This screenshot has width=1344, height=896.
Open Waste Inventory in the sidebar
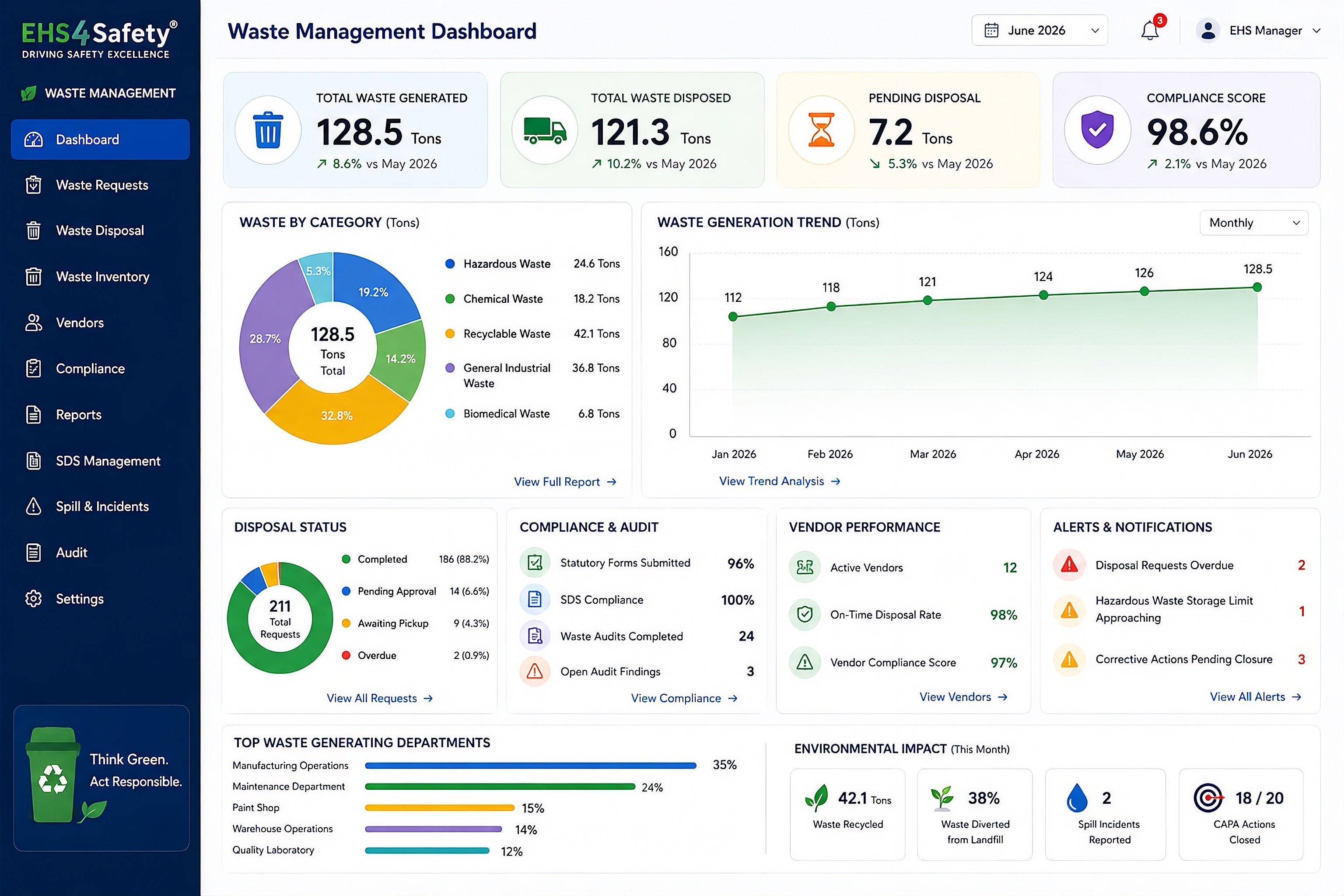(x=100, y=276)
